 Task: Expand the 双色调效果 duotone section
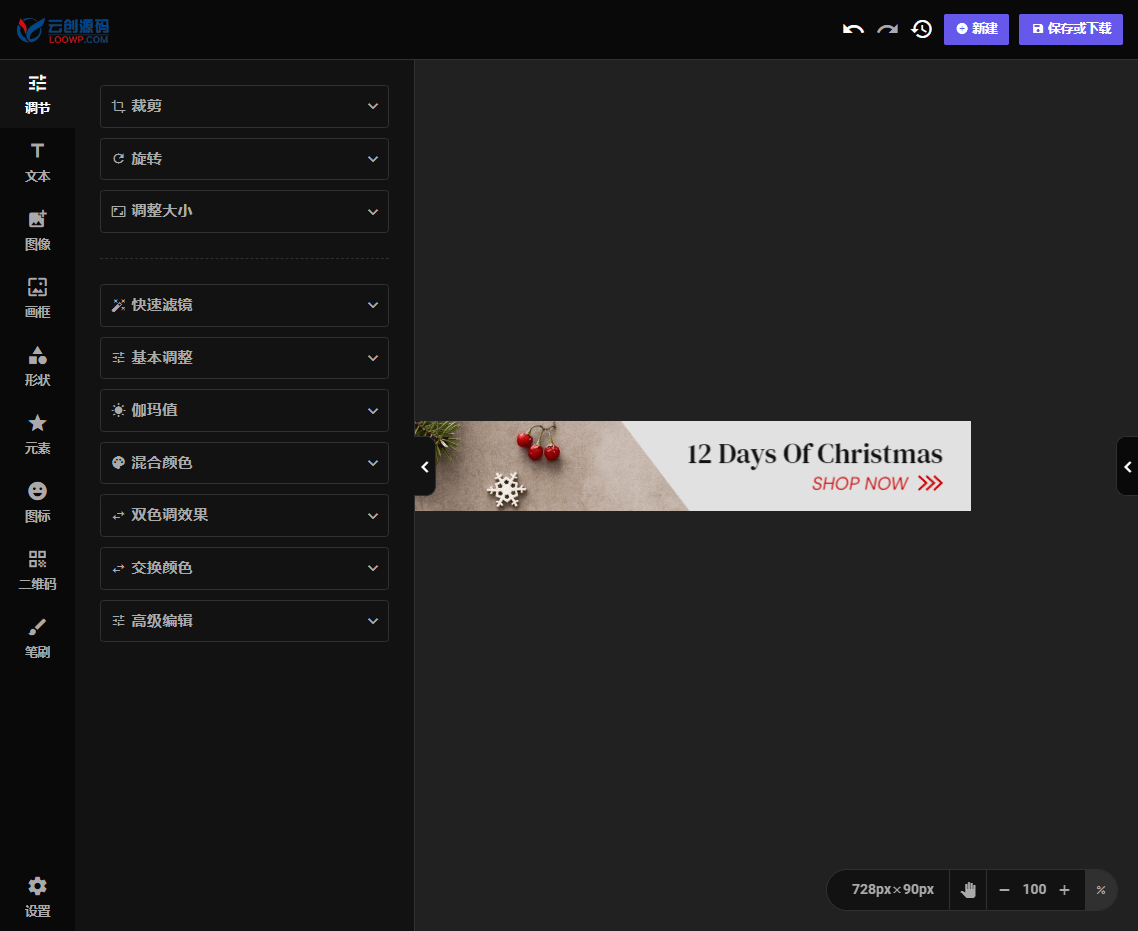point(244,515)
